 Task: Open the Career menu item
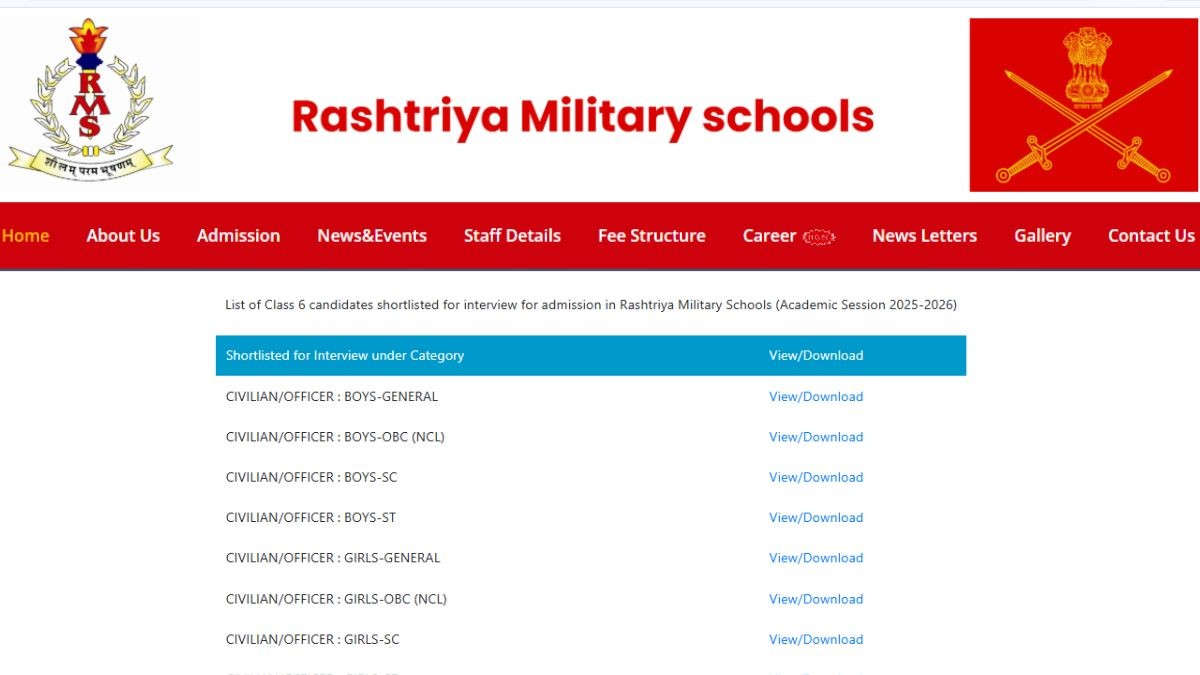[769, 236]
